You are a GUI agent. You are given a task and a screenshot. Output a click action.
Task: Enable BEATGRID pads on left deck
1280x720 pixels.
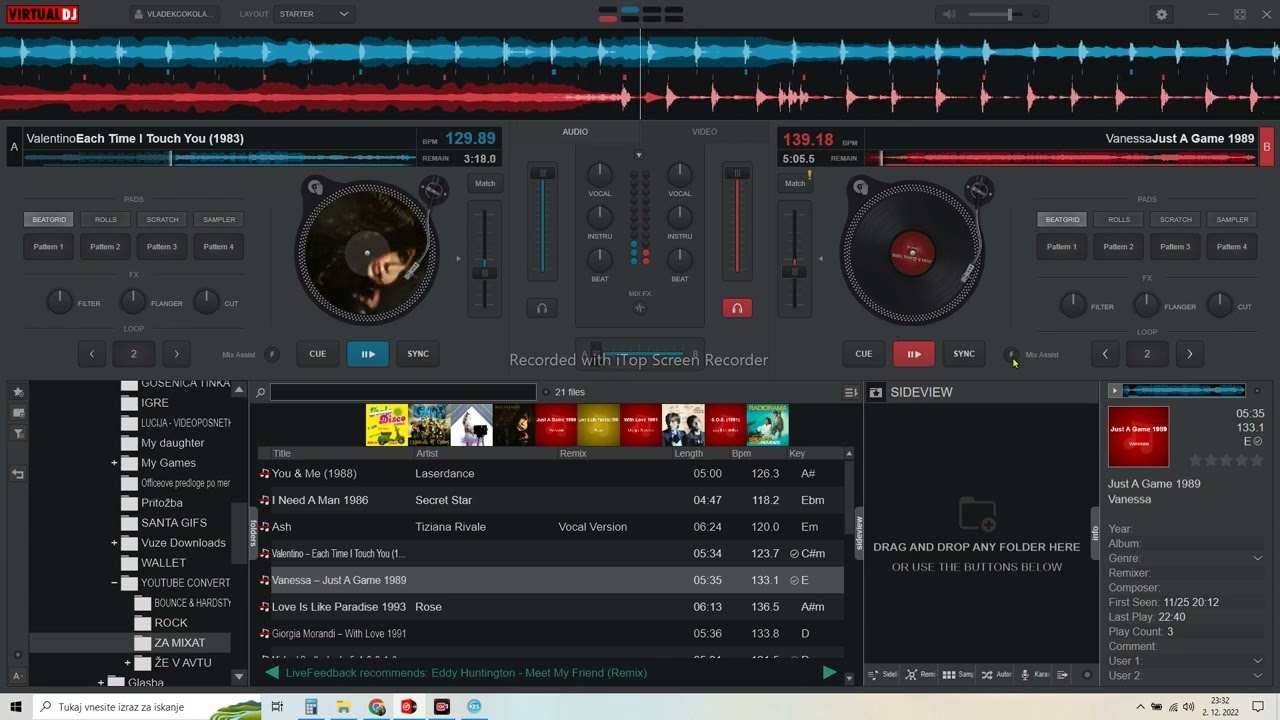[x=49, y=219]
